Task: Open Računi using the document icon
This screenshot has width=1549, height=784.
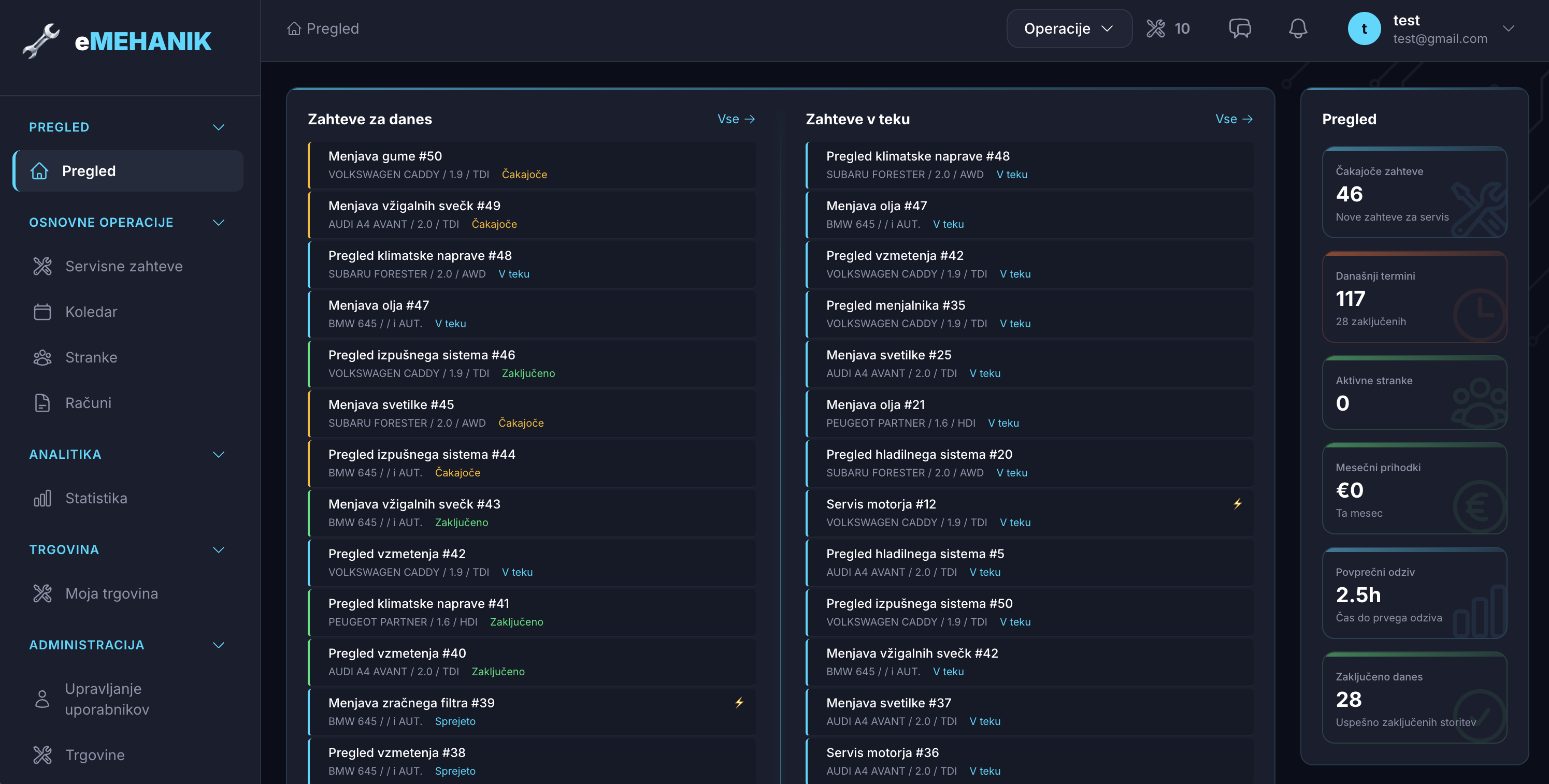Action: point(41,403)
